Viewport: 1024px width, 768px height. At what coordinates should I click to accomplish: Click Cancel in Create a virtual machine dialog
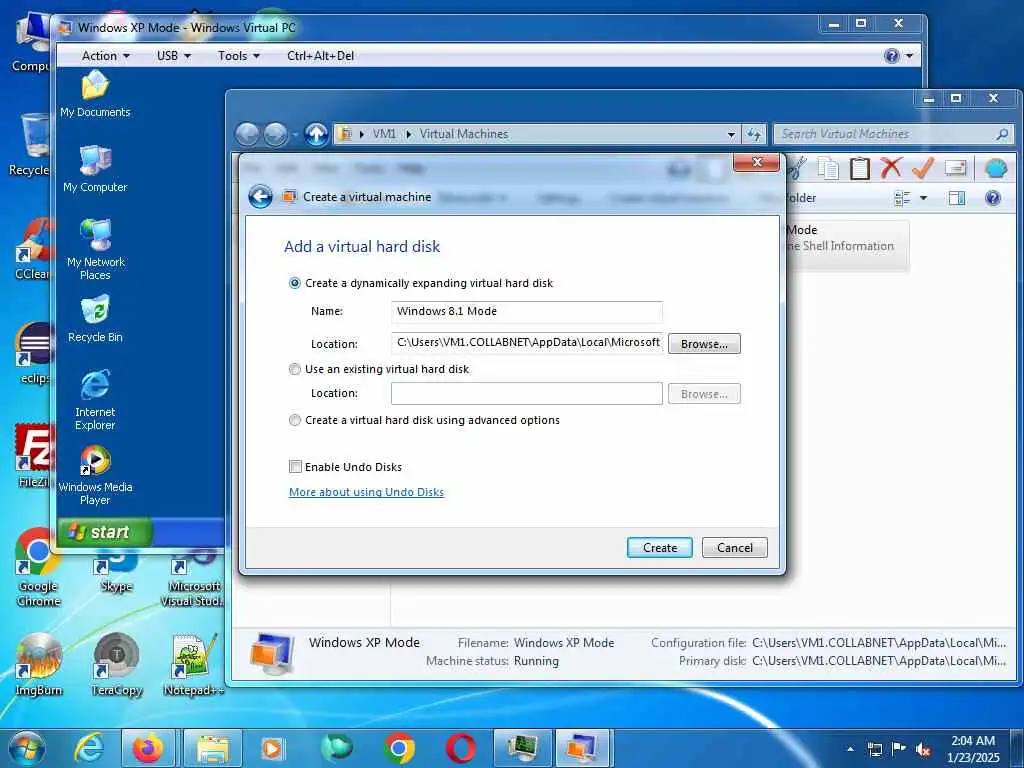735,548
